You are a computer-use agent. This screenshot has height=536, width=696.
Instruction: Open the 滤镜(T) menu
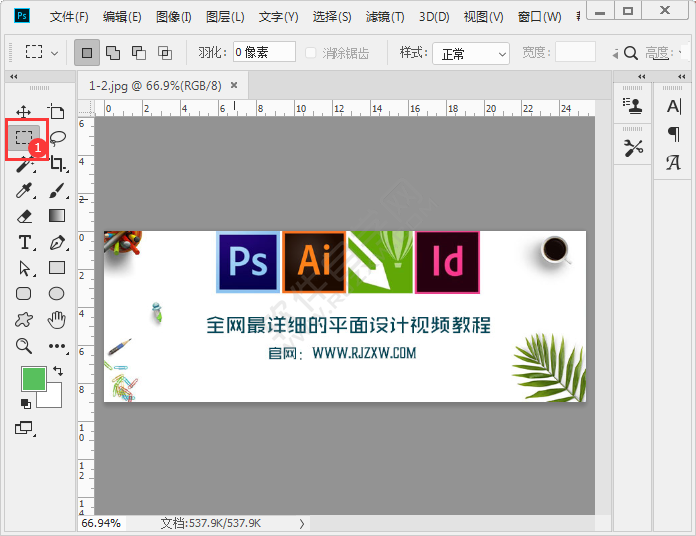click(385, 17)
